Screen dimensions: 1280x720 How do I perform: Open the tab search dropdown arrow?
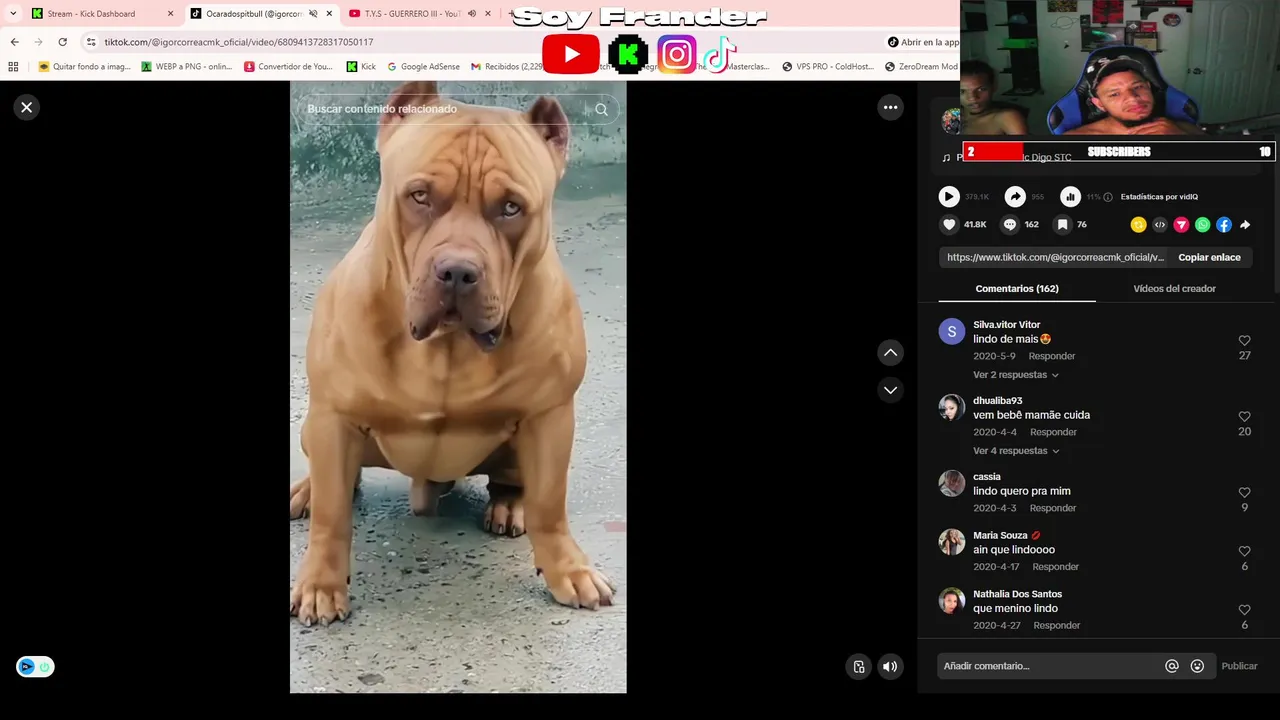[13, 14]
